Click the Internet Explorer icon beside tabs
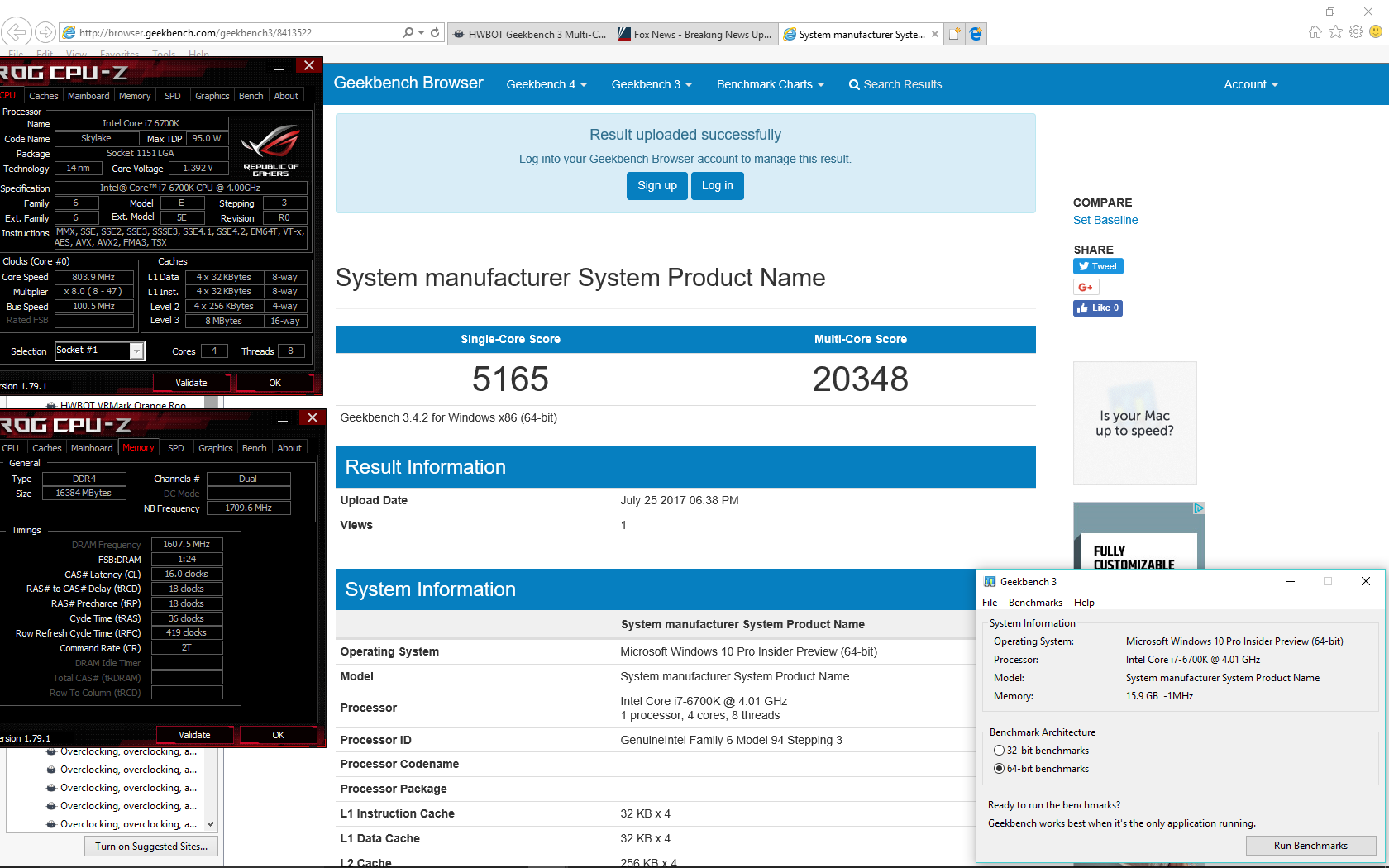1389x868 pixels. point(976,34)
